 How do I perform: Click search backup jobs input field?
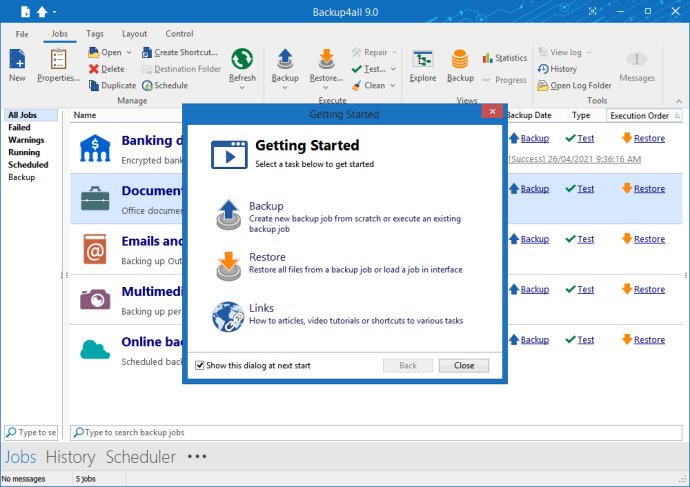point(376,432)
